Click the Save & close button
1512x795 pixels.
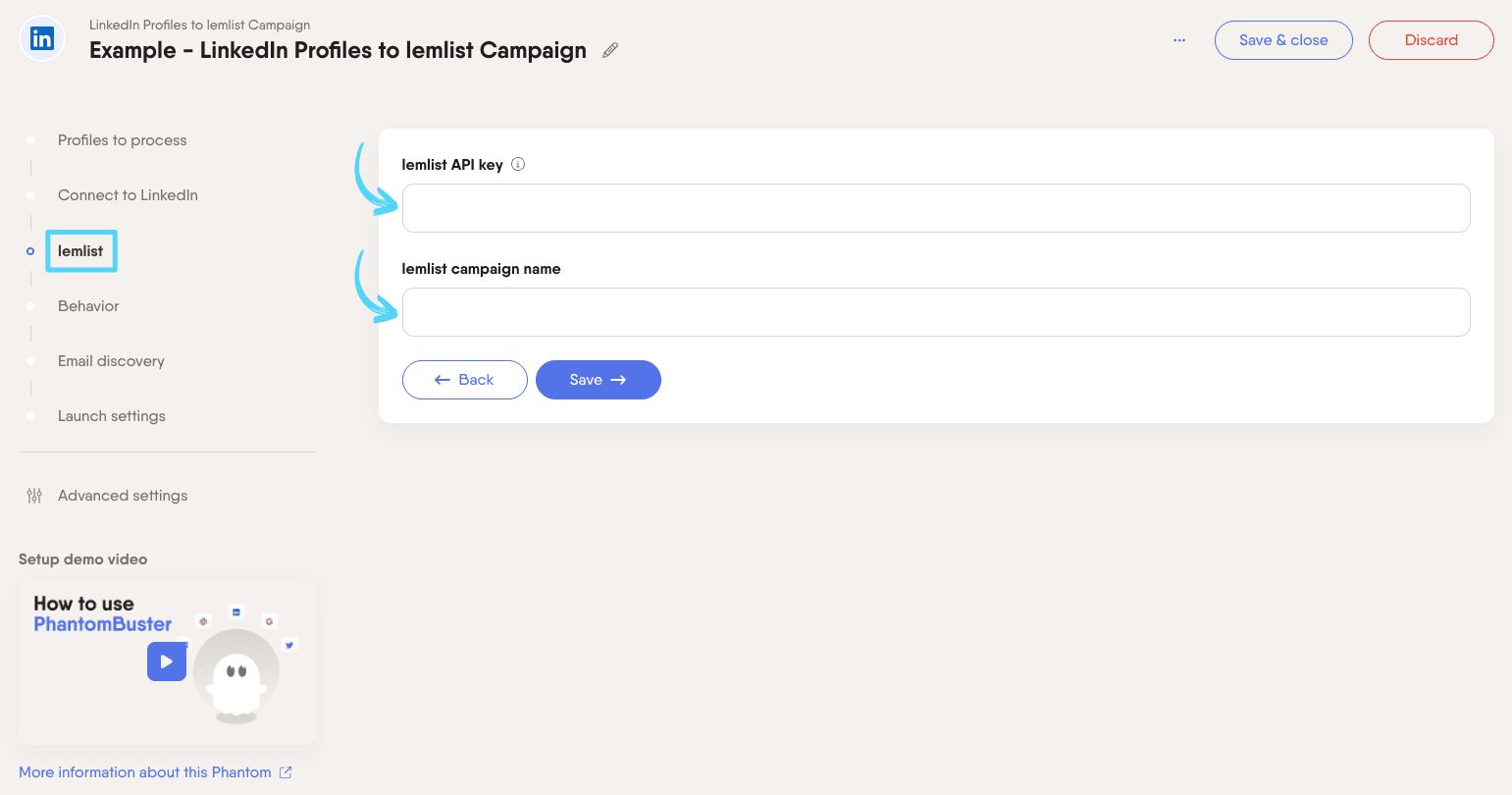1283,40
